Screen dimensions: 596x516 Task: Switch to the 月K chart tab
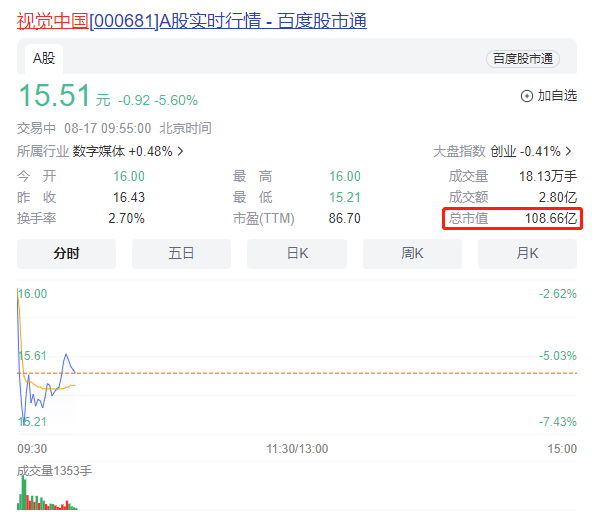[x=527, y=253]
